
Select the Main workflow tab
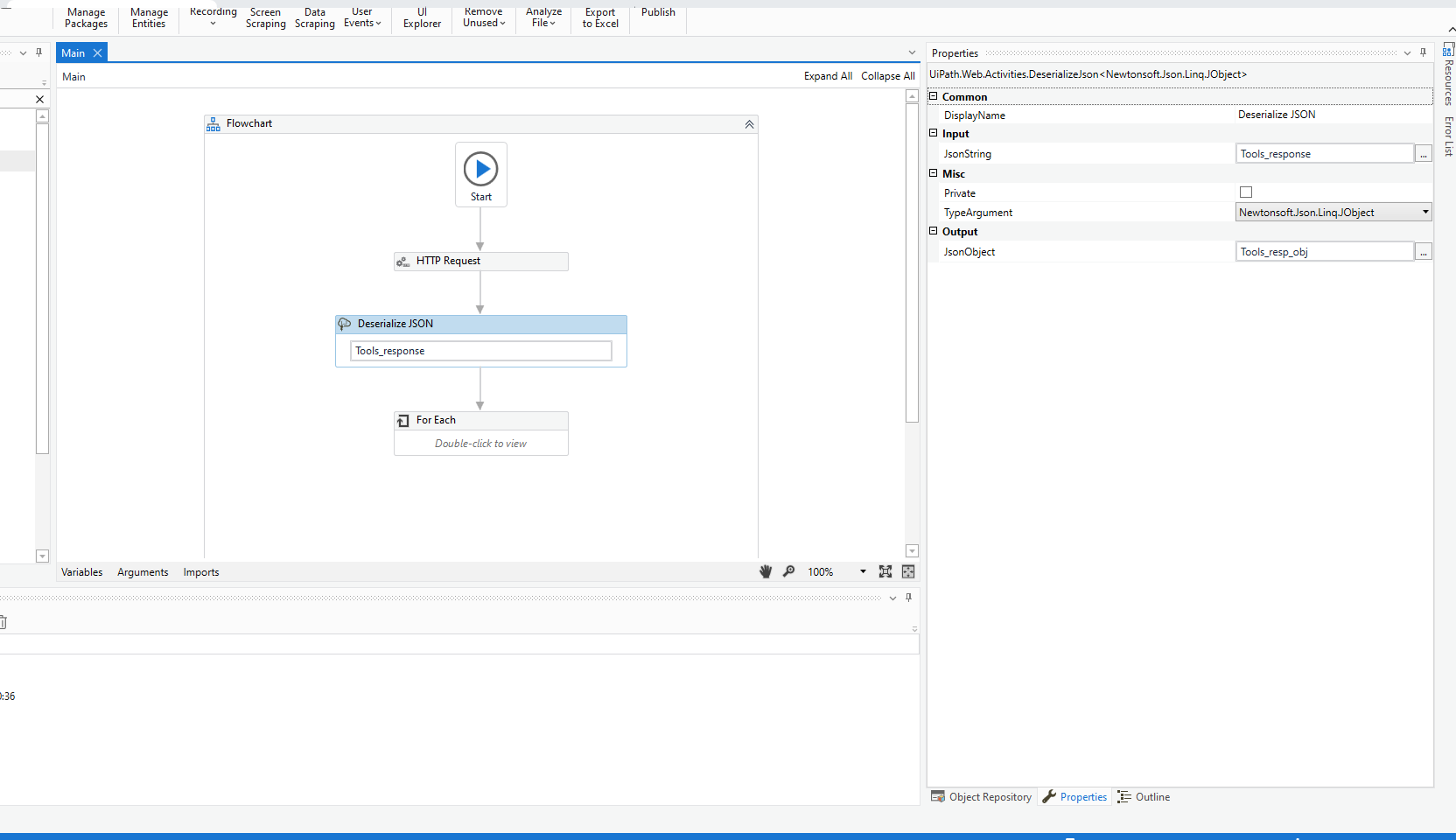tap(73, 52)
